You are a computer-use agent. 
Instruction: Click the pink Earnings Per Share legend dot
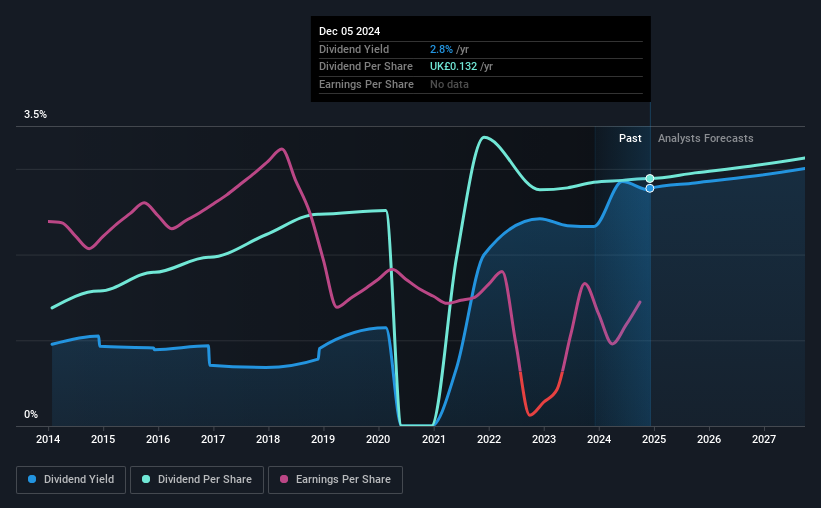click(284, 479)
